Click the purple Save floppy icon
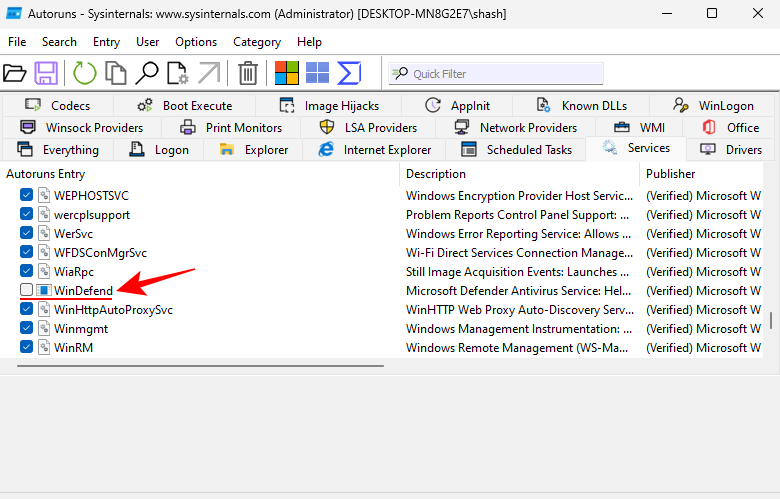Image resolution: width=780 pixels, height=499 pixels. 46,73
